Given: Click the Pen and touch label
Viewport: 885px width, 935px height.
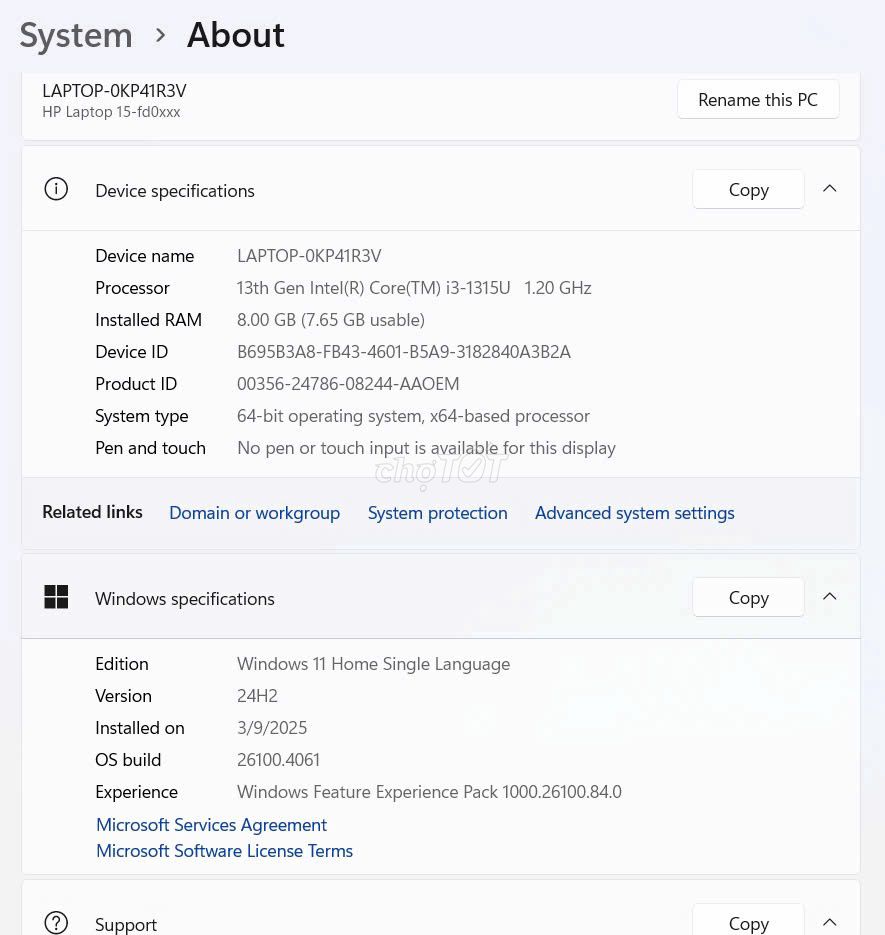Looking at the screenshot, I should click(x=150, y=448).
